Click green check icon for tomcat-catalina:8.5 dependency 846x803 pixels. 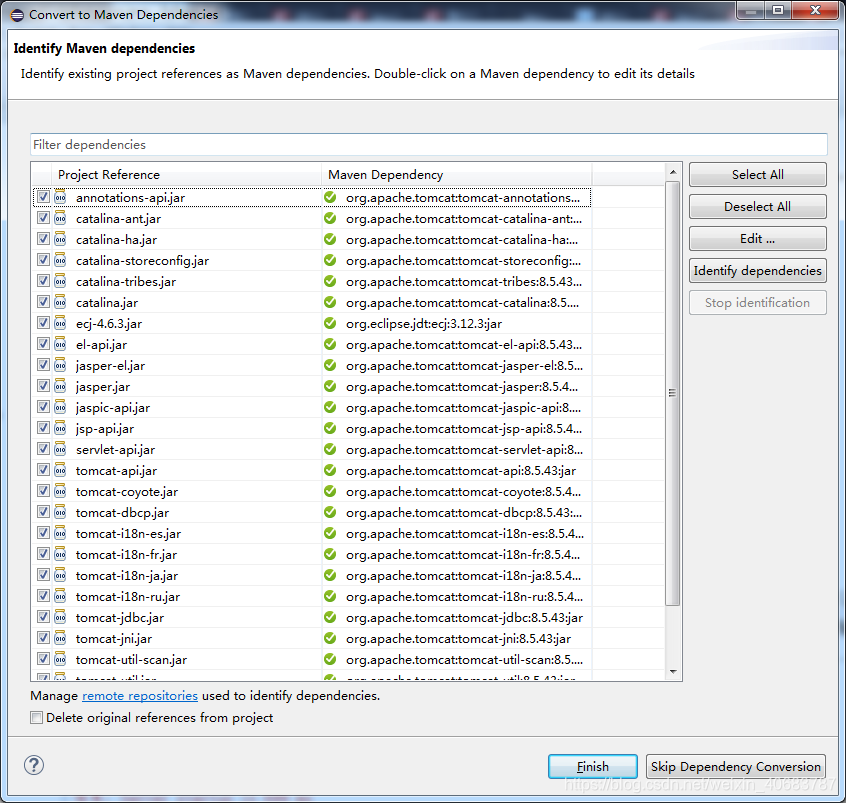click(x=330, y=302)
